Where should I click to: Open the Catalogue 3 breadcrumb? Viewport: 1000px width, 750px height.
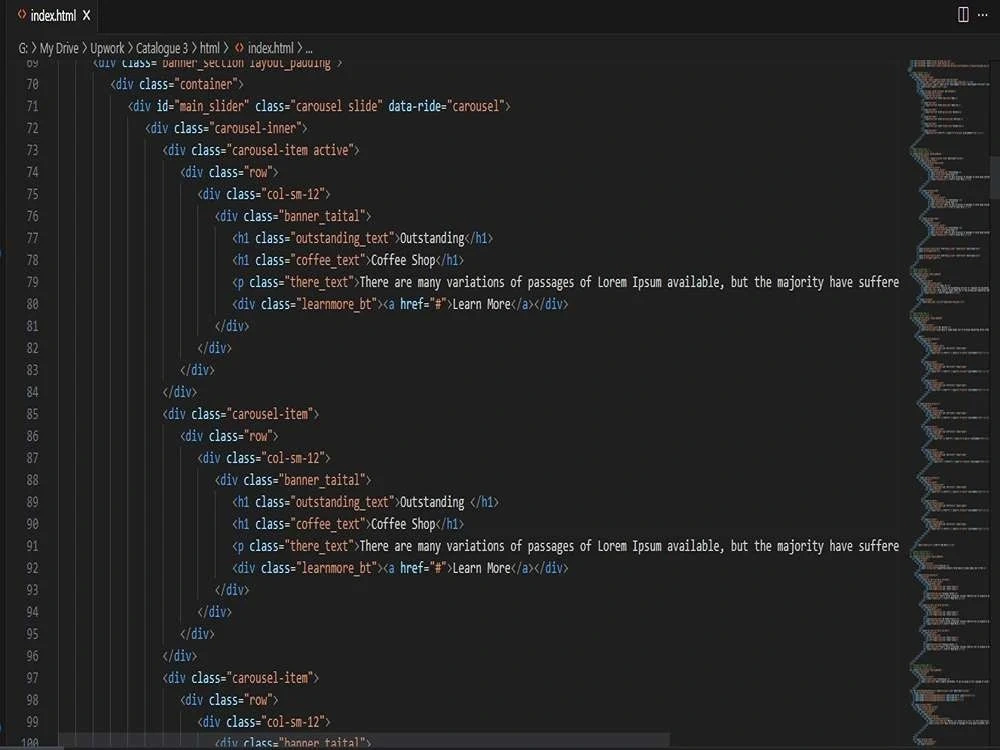pyautogui.click(x=162, y=48)
